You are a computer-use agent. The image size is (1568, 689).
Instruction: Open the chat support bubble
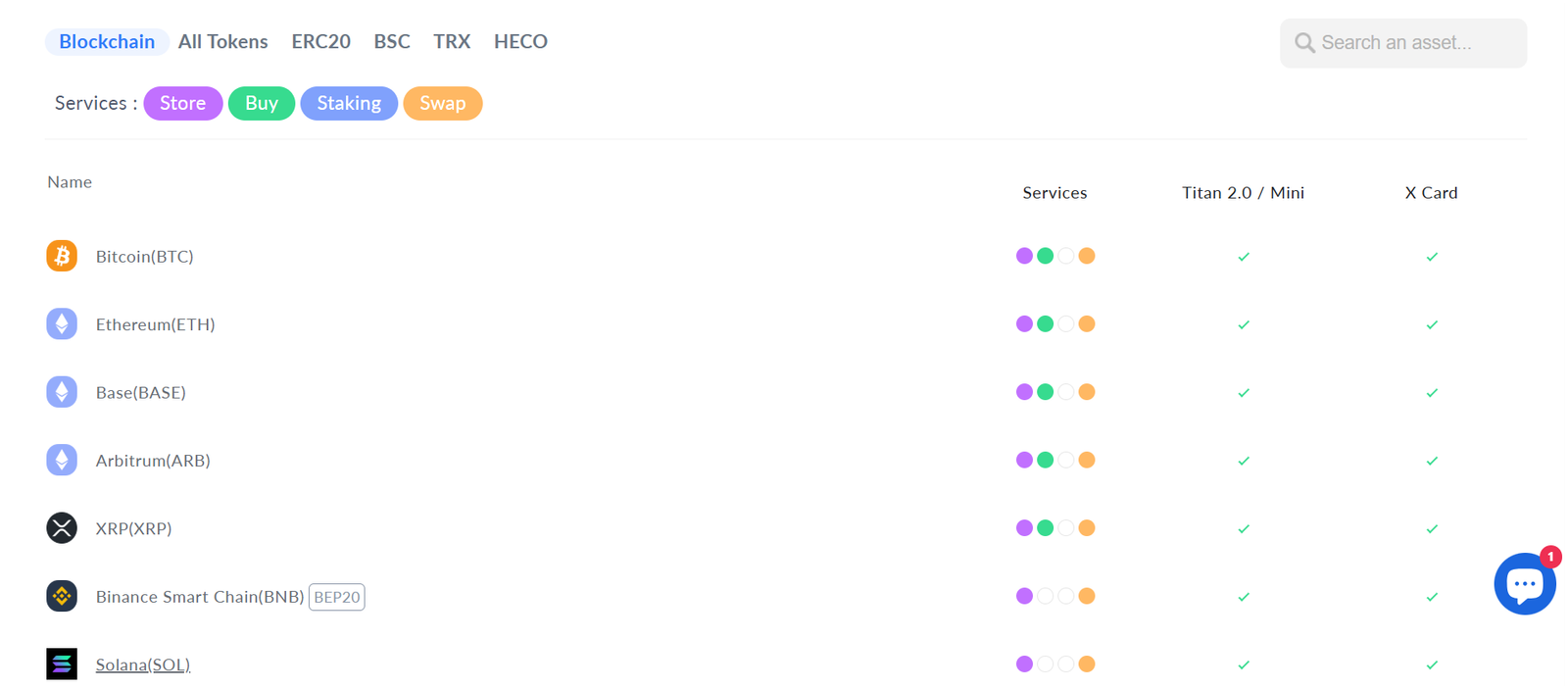tap(1524, 584)
